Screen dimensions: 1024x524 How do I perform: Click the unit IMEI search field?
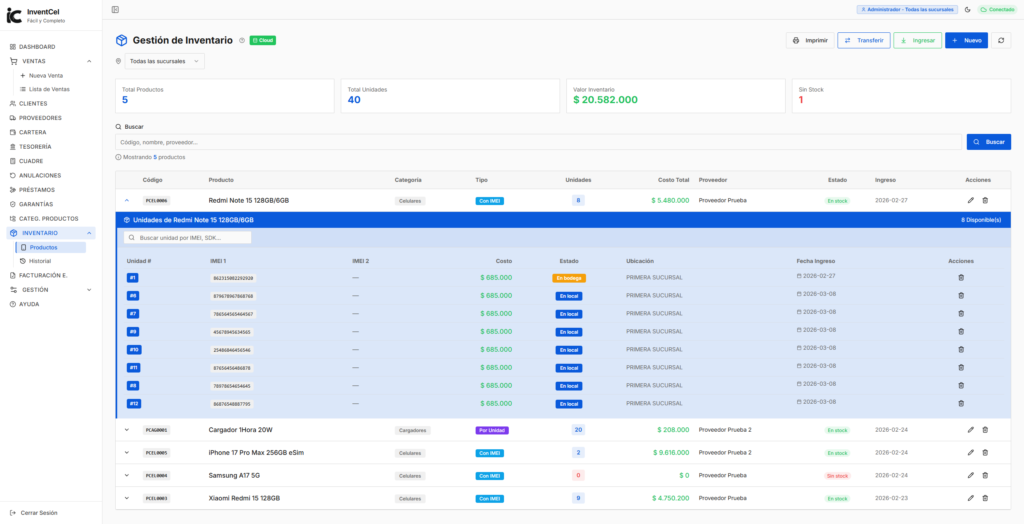pyautogui.click(x=190, y=238)
